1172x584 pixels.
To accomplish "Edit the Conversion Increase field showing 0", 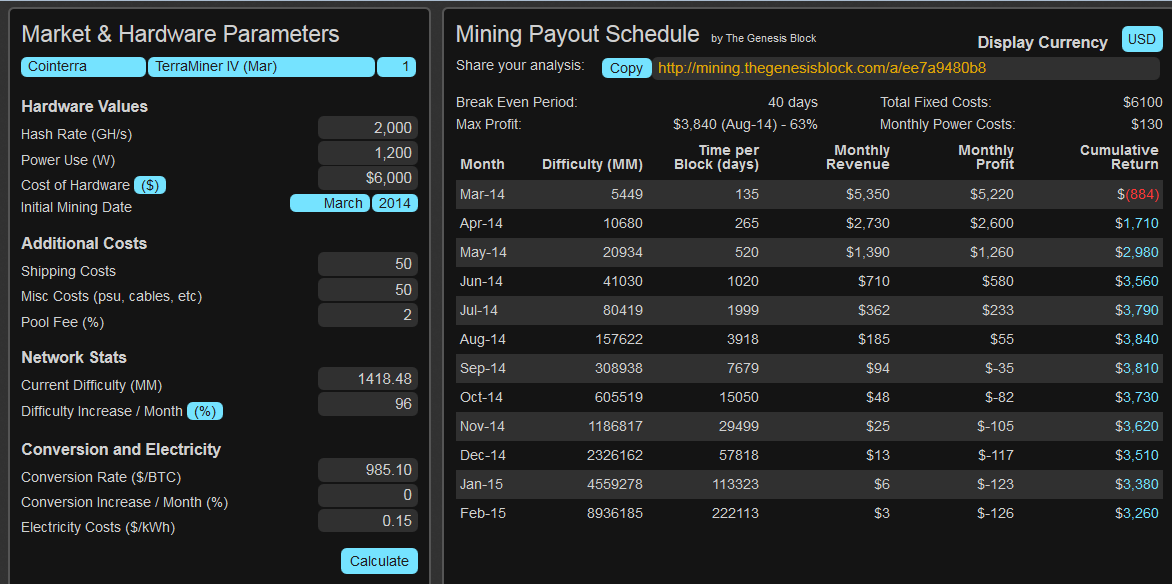I will pos(368,495).
